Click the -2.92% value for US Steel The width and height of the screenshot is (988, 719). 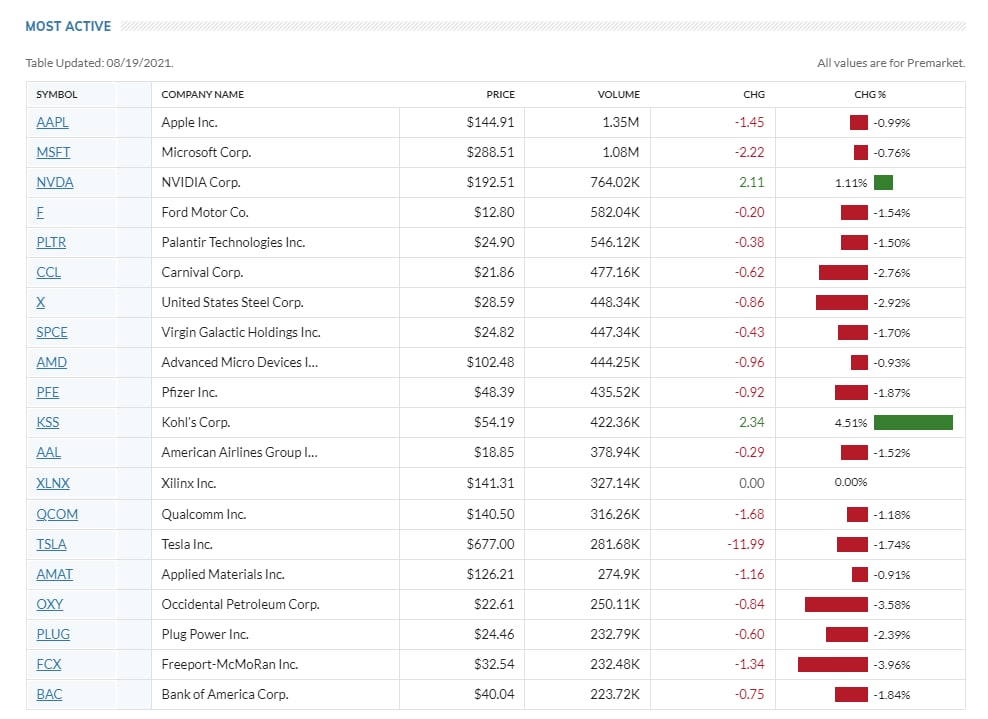pyautogui.click(x=892, y=303)
